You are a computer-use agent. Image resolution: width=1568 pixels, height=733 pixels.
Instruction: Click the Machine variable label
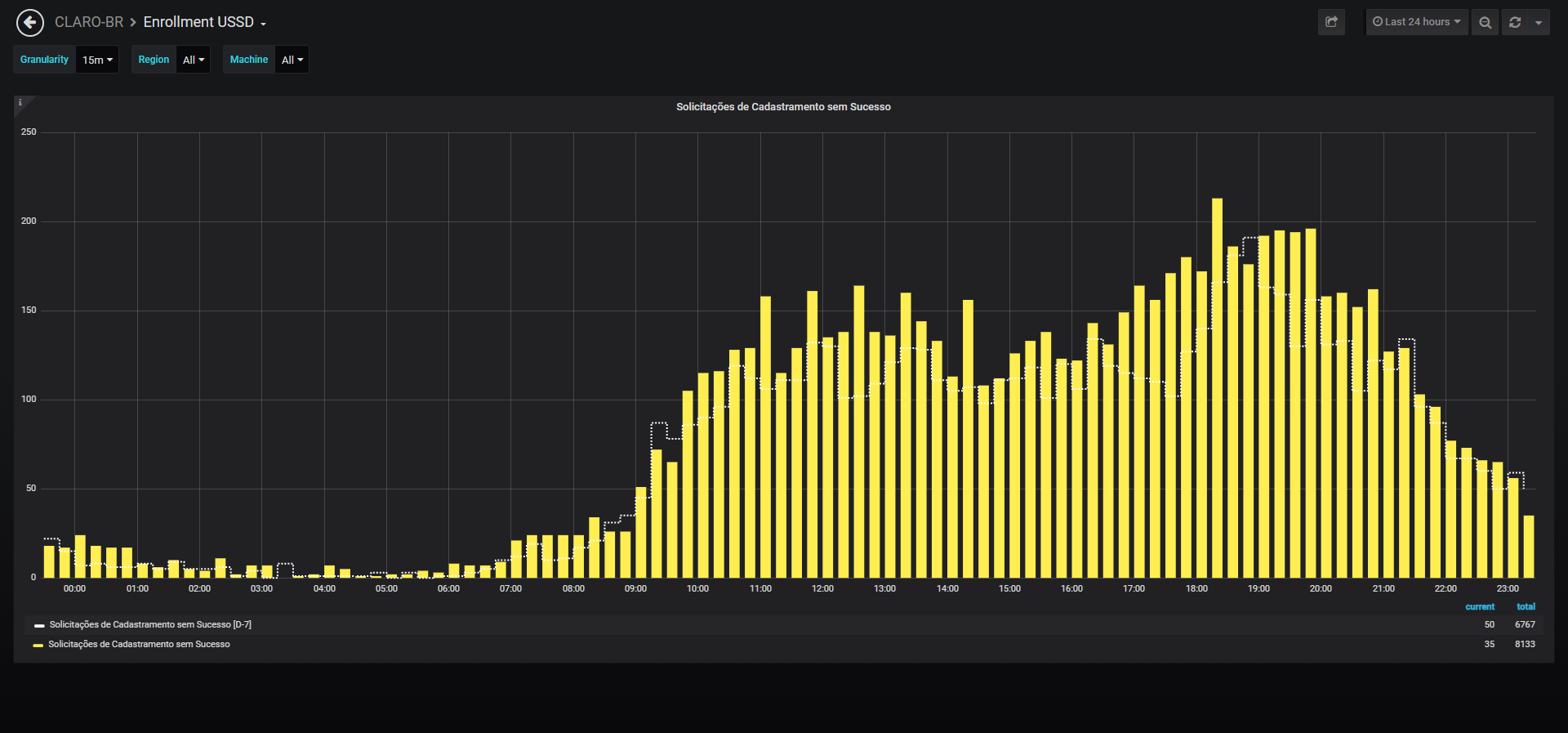[x=249, y=60]
